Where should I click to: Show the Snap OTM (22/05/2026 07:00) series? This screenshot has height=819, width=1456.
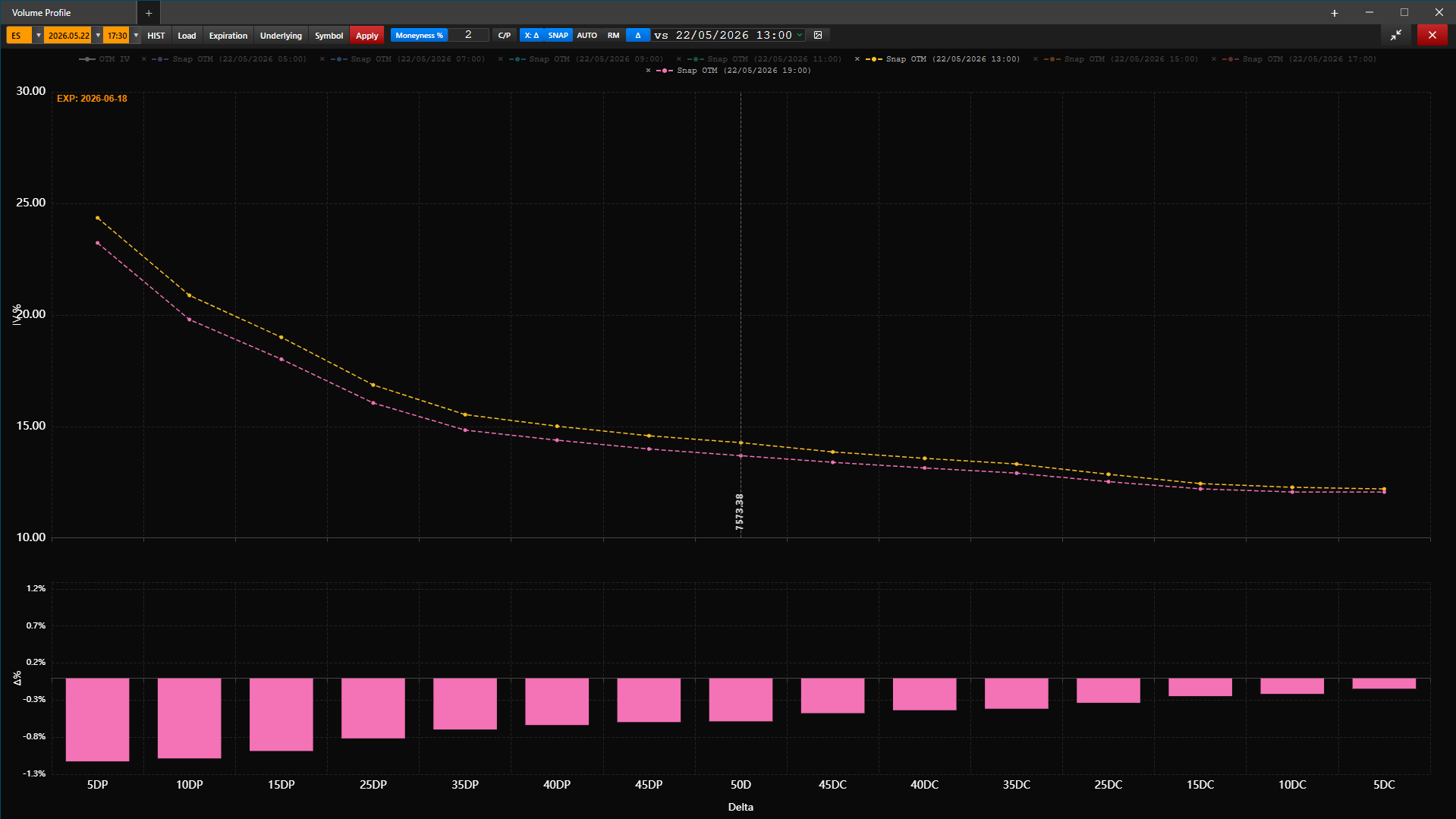tap(407, 59)
